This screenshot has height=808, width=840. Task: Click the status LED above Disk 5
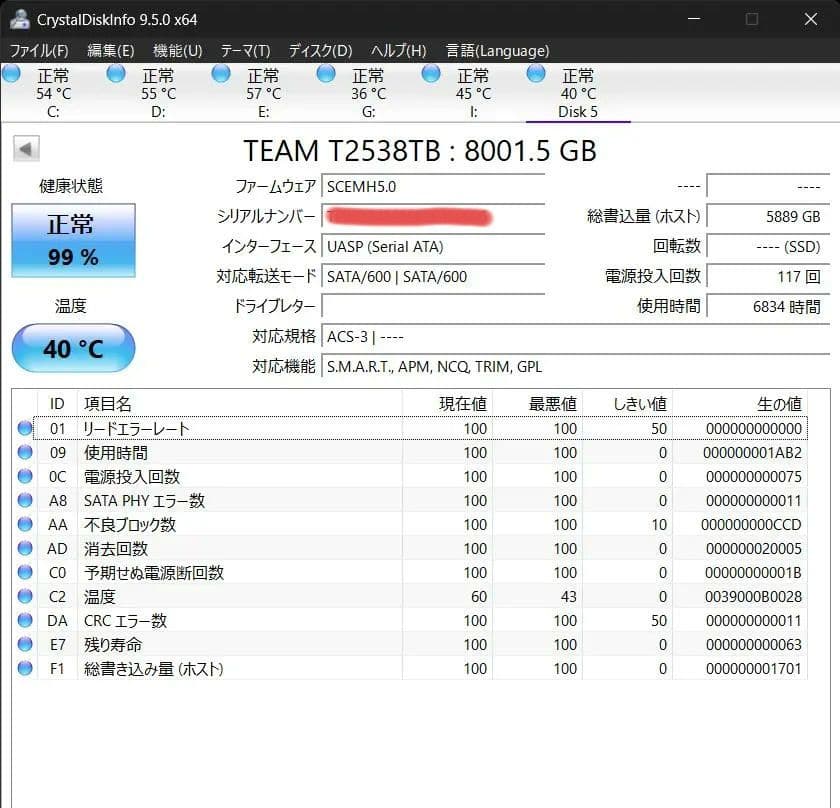[535, 73]
